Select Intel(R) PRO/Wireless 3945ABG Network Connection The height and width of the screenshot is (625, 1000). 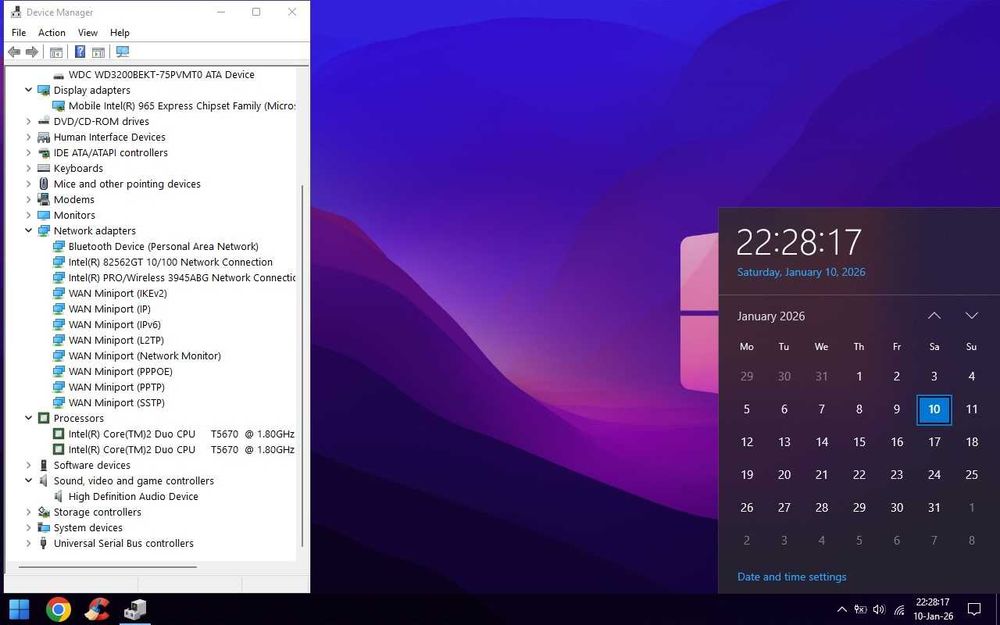[182, 278]
